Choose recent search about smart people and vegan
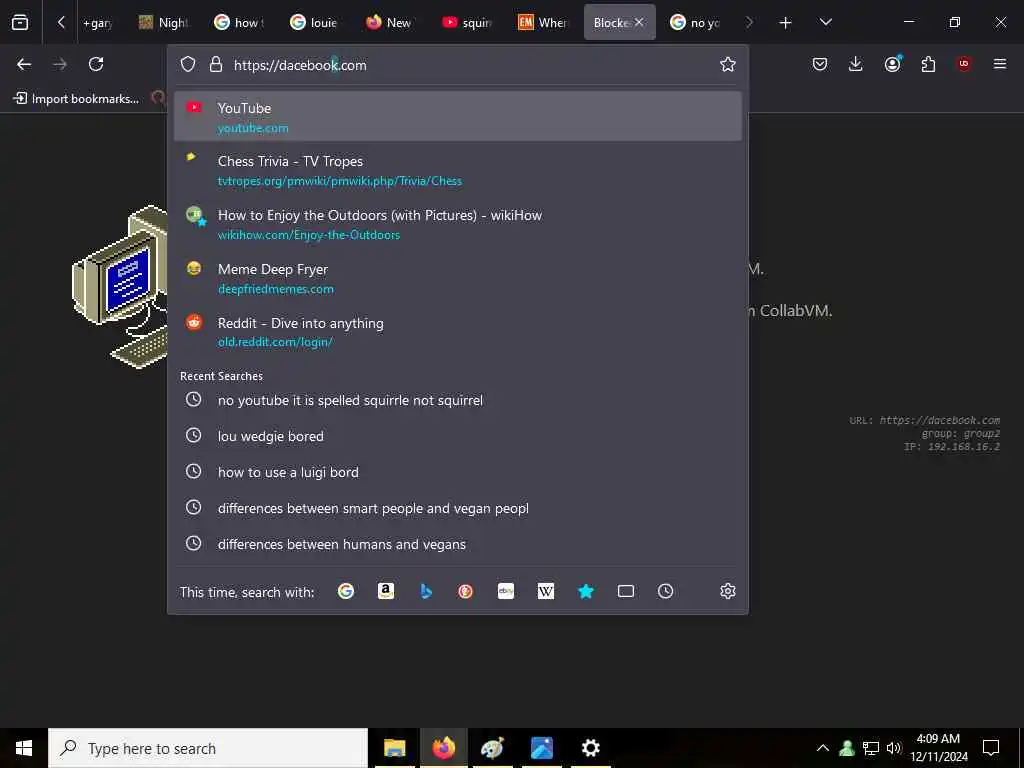 (x=458, y=507)
